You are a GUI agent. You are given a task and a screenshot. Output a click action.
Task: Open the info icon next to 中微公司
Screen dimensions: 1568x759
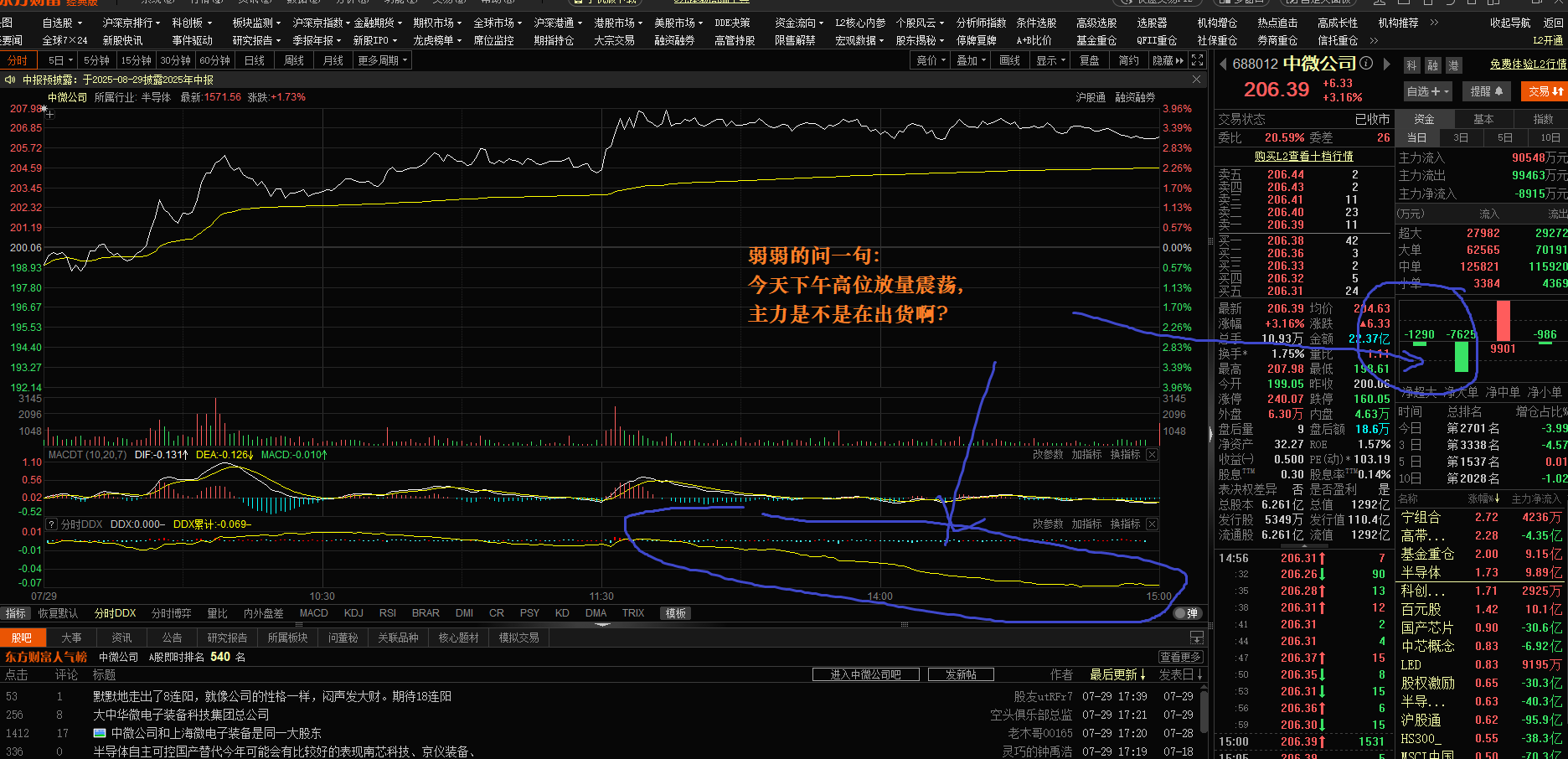[x=1366, y=63]
